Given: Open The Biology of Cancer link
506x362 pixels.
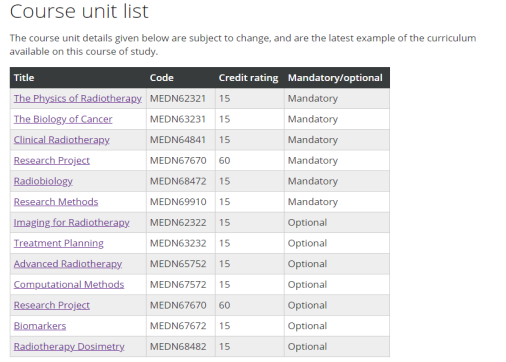Looking at the screenshot, I should (63, 119).
